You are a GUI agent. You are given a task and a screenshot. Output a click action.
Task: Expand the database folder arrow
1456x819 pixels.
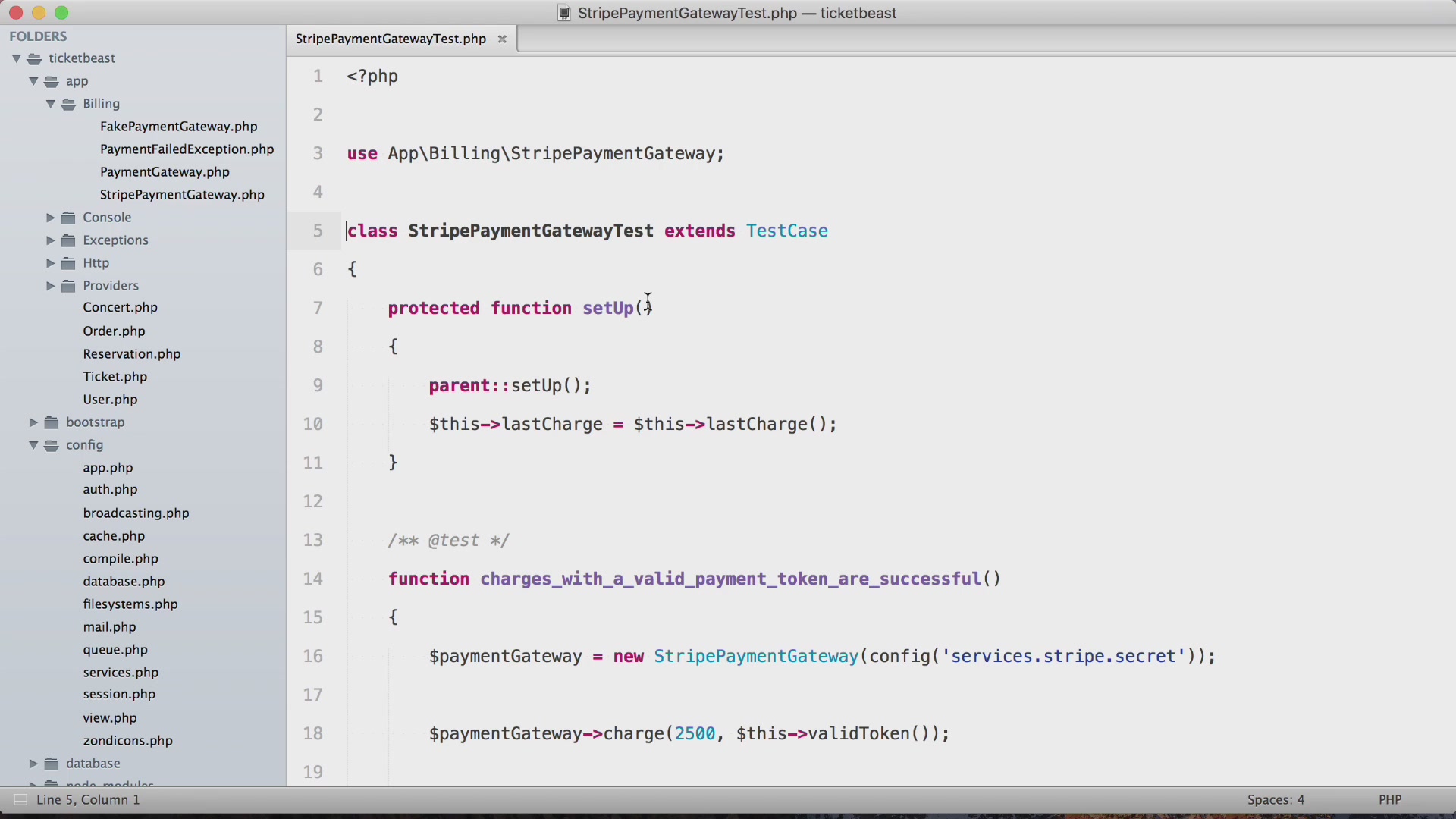tap(33, 764)
